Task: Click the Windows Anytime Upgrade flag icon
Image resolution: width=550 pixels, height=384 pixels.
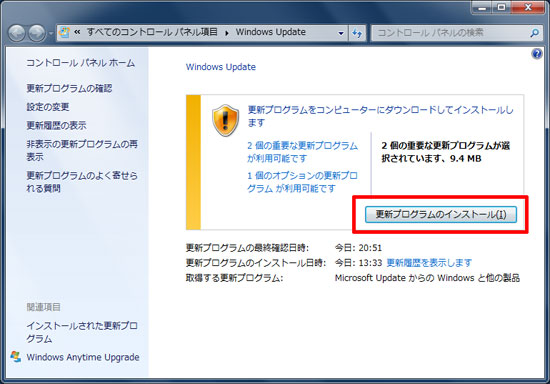Action: [16, 357]
